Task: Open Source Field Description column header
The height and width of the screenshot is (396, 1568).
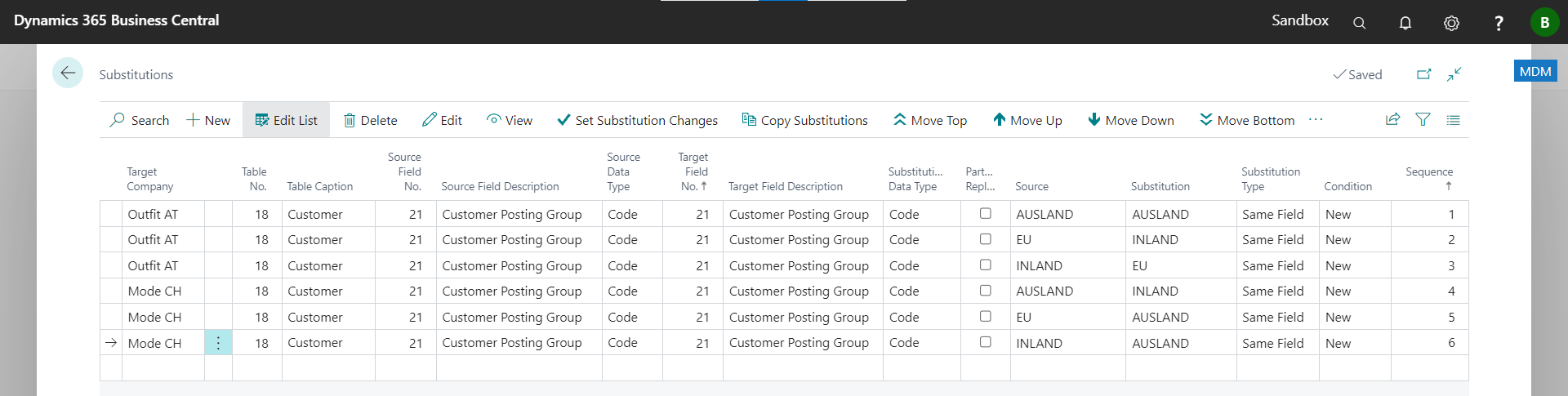Action: tap(500, 186)
